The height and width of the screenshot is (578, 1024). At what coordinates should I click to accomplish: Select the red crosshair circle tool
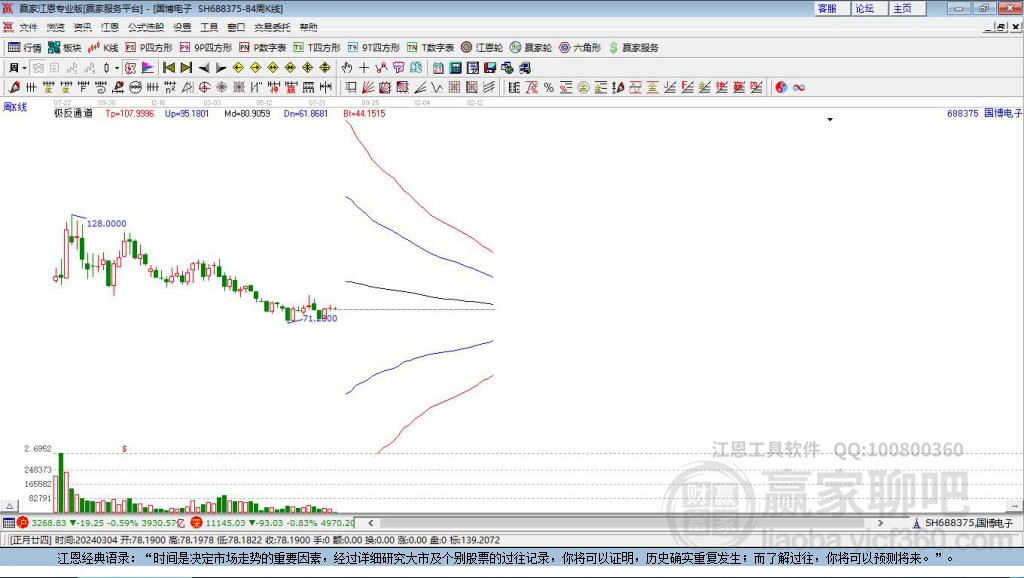click(x=204, y=87)
